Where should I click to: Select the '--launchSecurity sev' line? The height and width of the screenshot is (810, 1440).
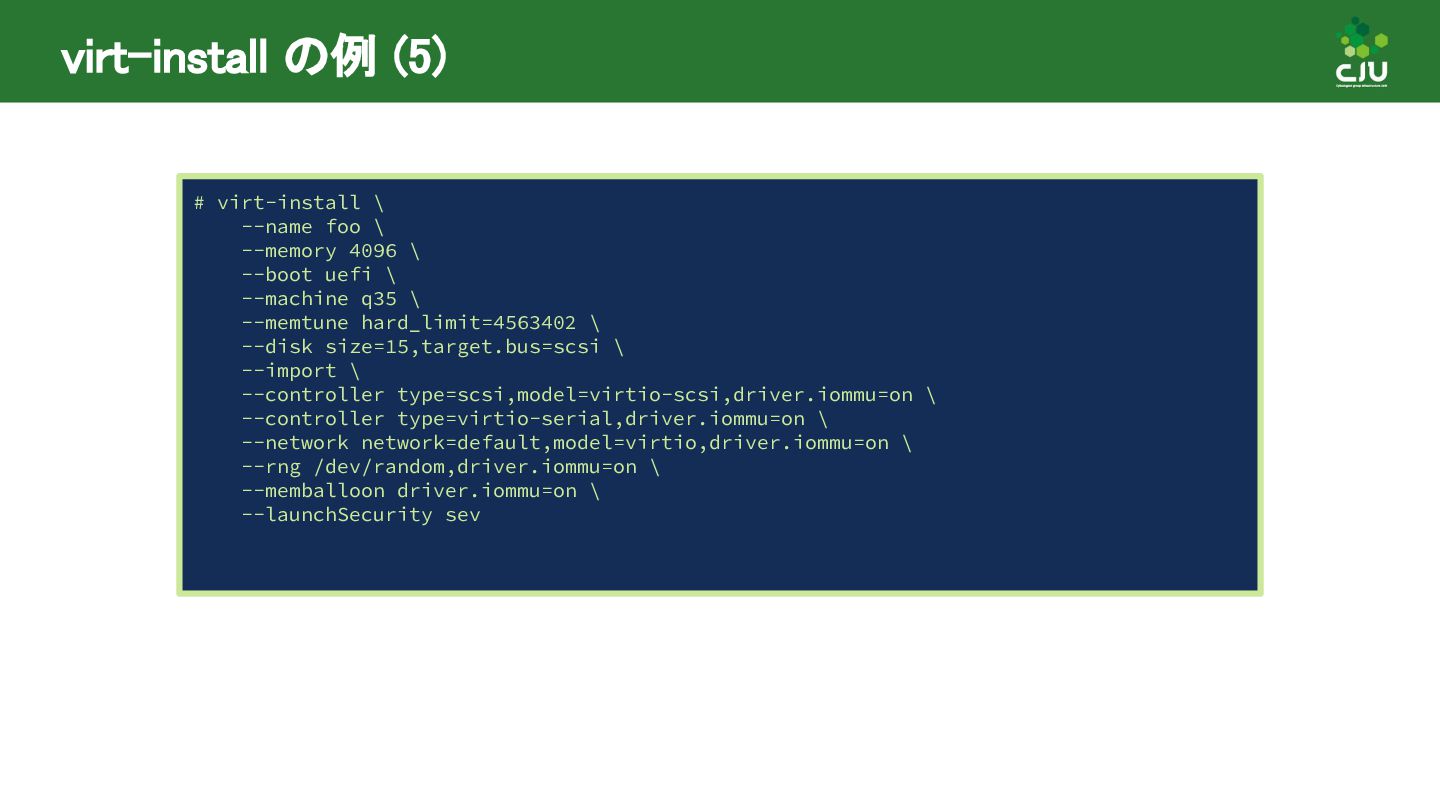360,515
